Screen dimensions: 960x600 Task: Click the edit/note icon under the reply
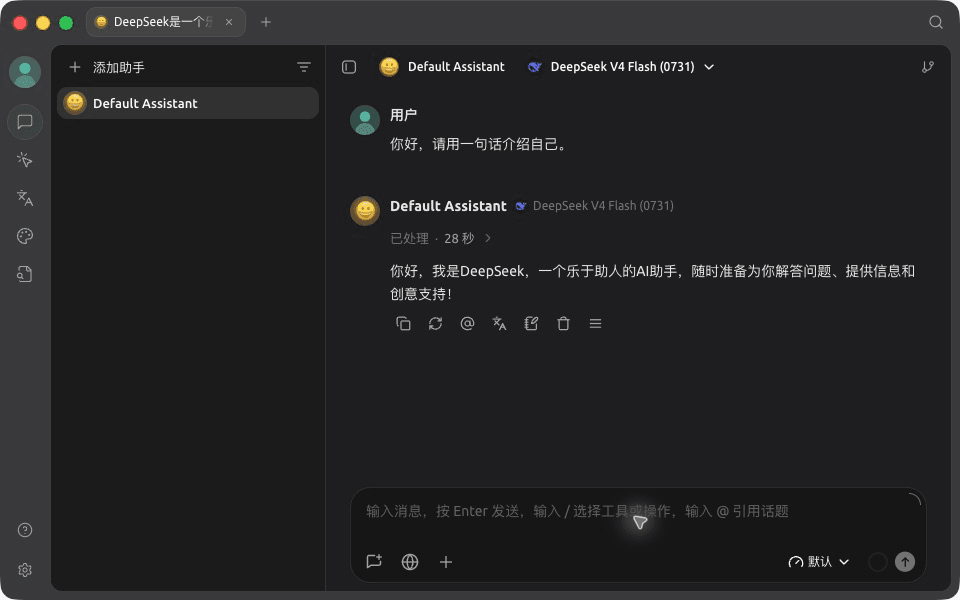[531, 323]
